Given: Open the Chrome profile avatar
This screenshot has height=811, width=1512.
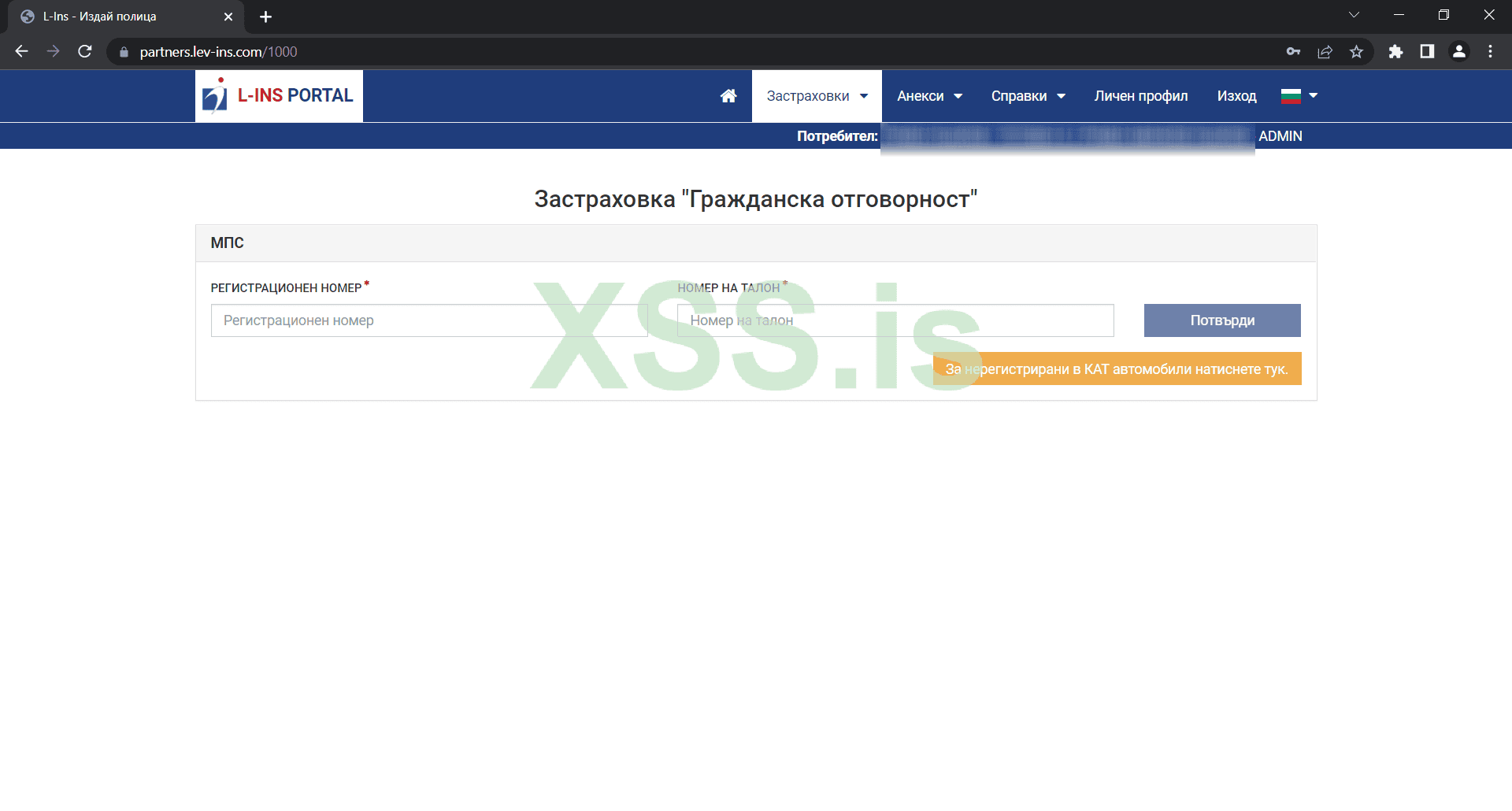Looking at the screenshot, I should pos(1458,51).
